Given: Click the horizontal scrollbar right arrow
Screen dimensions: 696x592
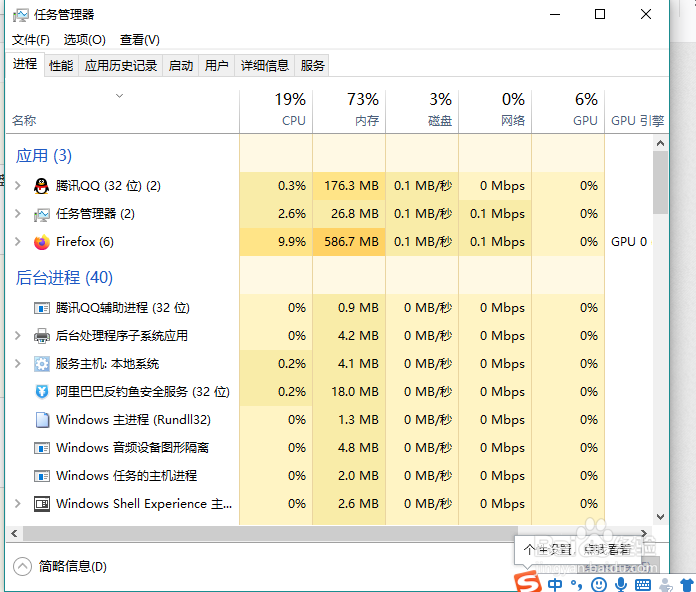Looking at the screenshot, I should (644, 533).
